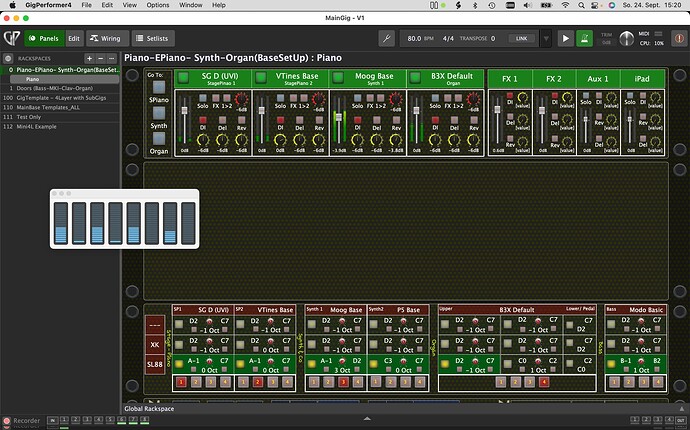Viewport: 690px width, 430px height.
Task: Select the Piano variation
Action: 64,79
